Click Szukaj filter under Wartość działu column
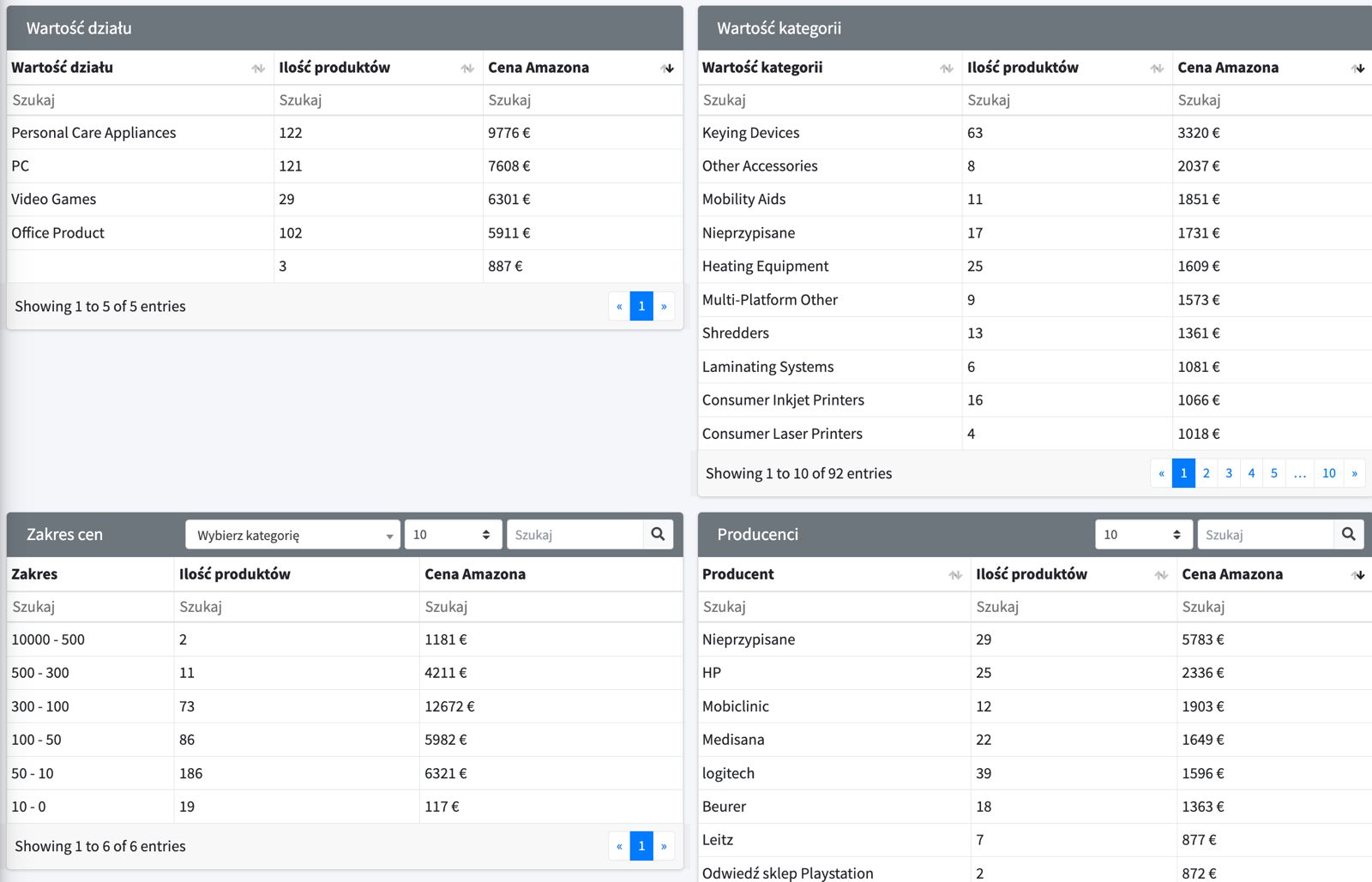The height and width of the screenshot is (882, 1372). [140, 100]
